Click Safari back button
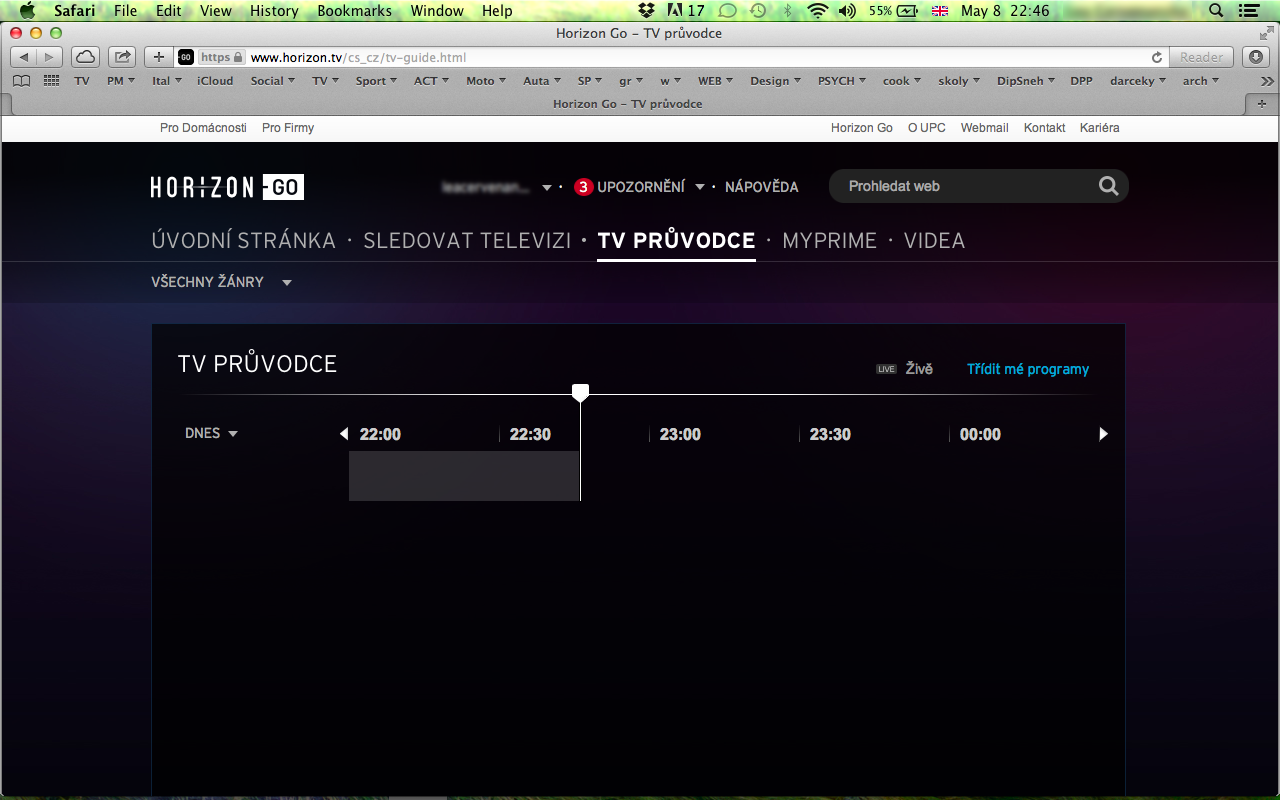 point(24,57)
